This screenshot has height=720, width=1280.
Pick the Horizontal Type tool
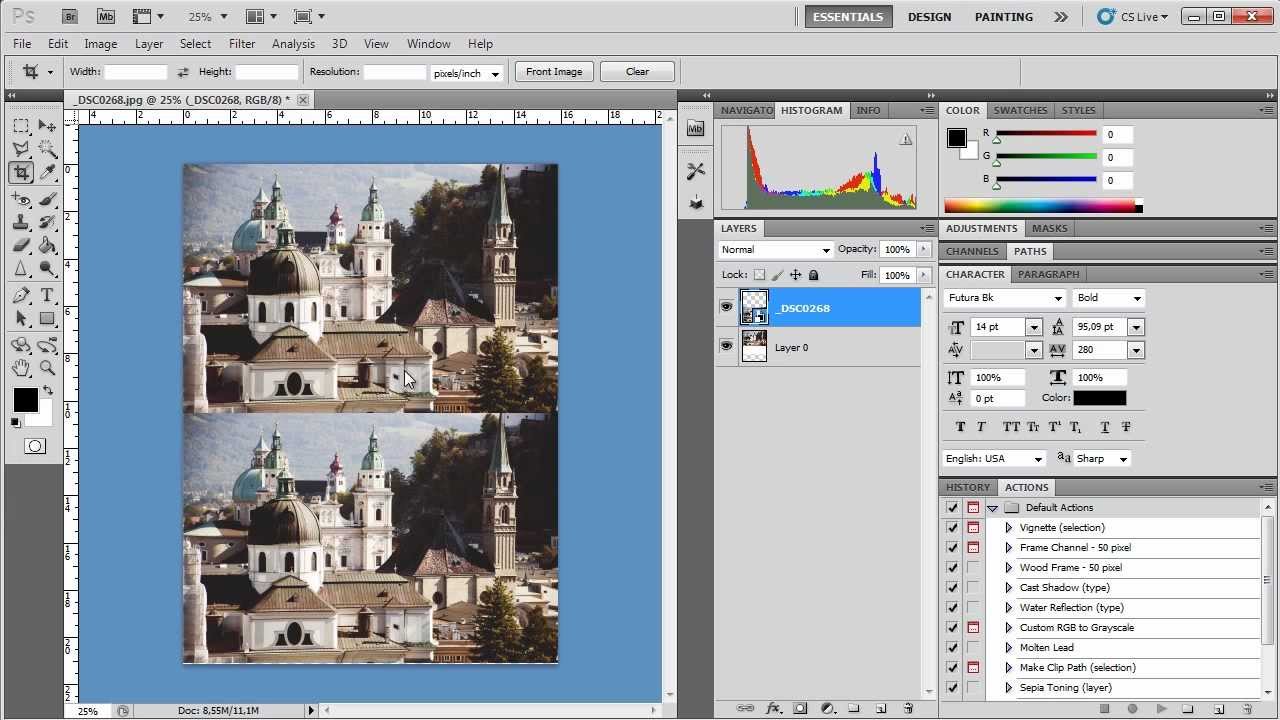click(47, 295)
